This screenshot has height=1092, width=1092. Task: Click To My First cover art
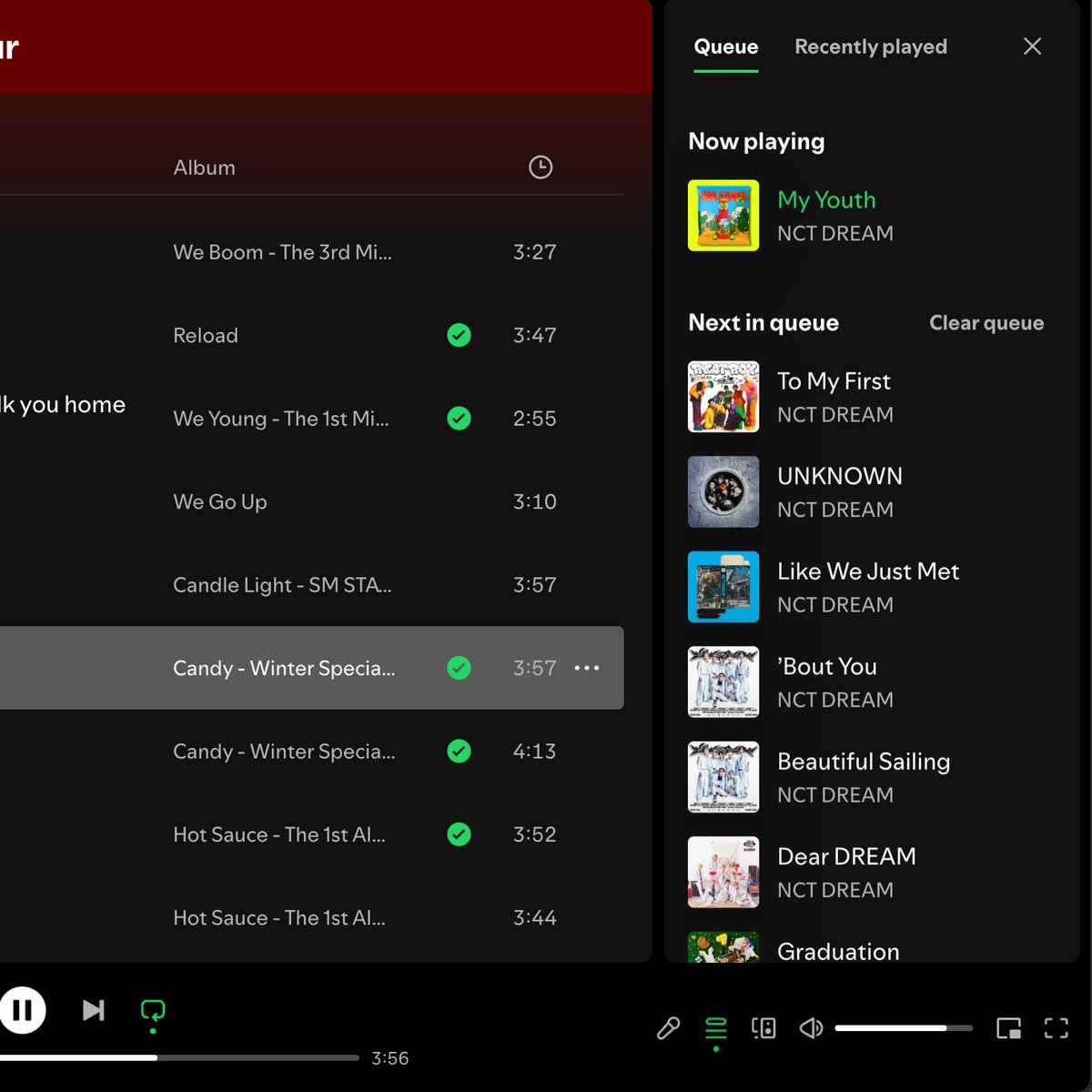723,397
